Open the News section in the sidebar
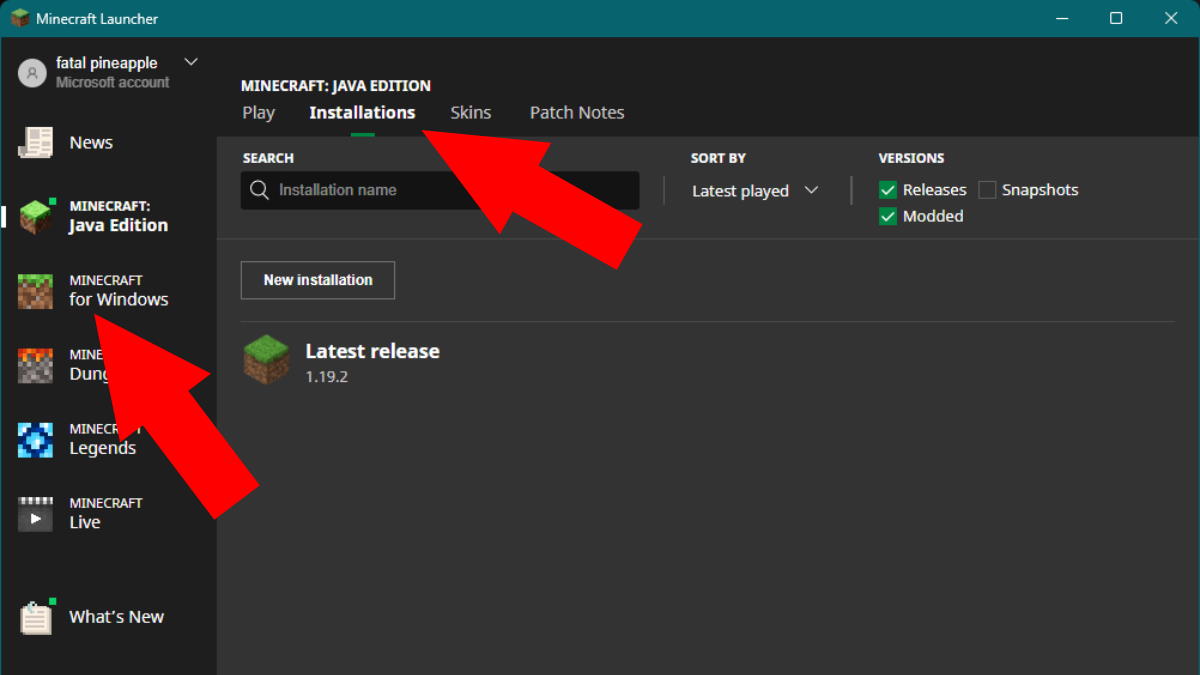Screen dimensions: 1200x675 tap(90, 142)
